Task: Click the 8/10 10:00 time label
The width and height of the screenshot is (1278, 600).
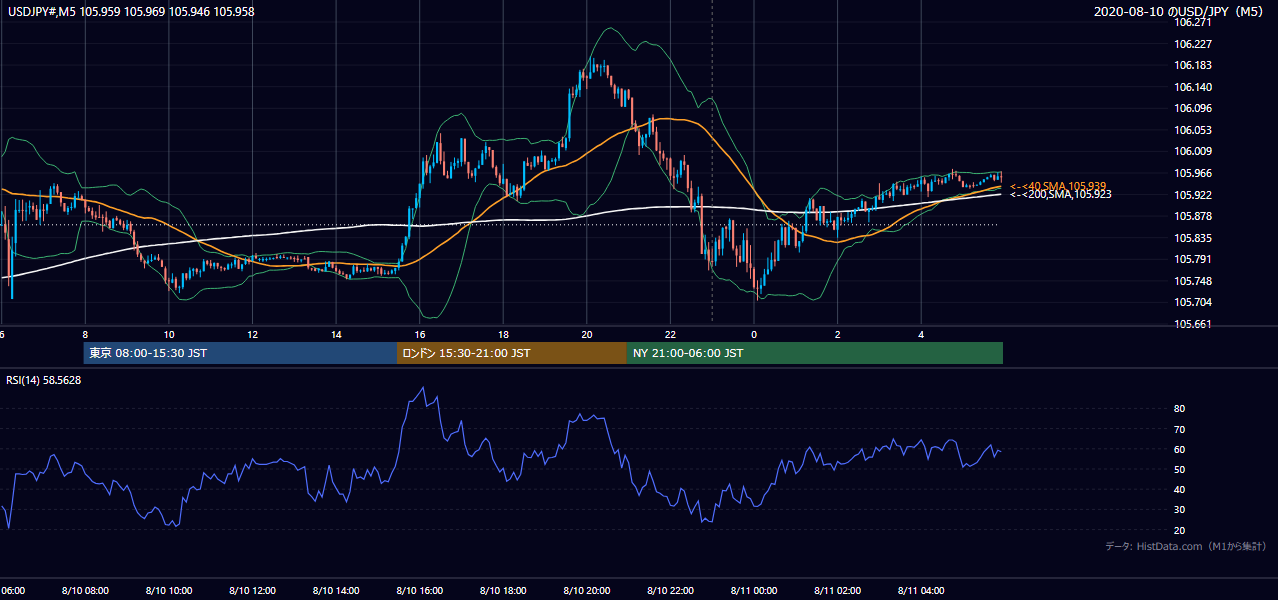Action: click(169, 591)
